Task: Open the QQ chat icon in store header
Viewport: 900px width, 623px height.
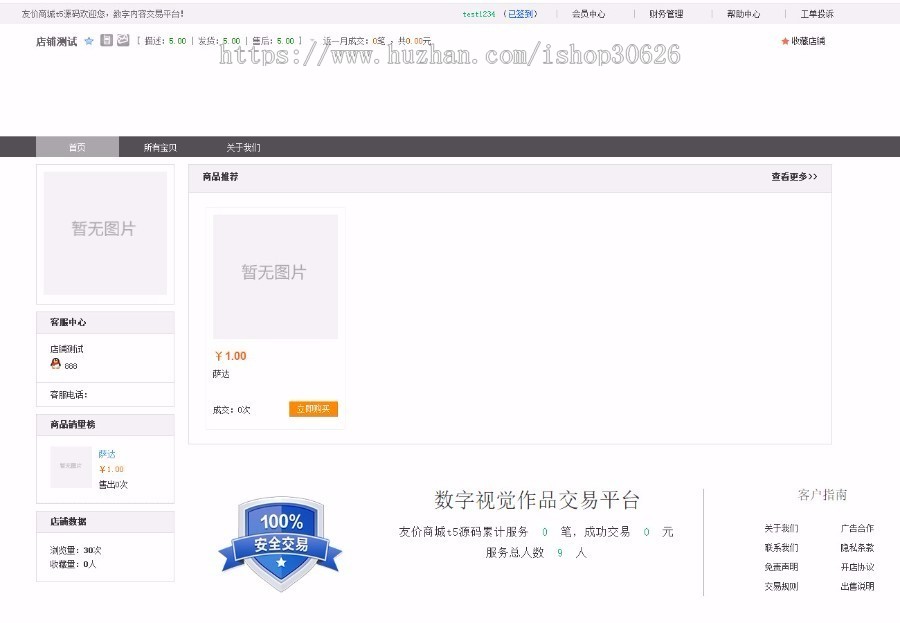Action: tap(124, 41)
